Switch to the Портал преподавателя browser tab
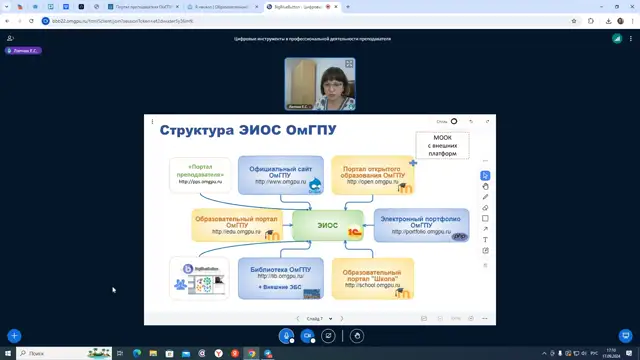The image size is (640, 360). pos(143,7)
